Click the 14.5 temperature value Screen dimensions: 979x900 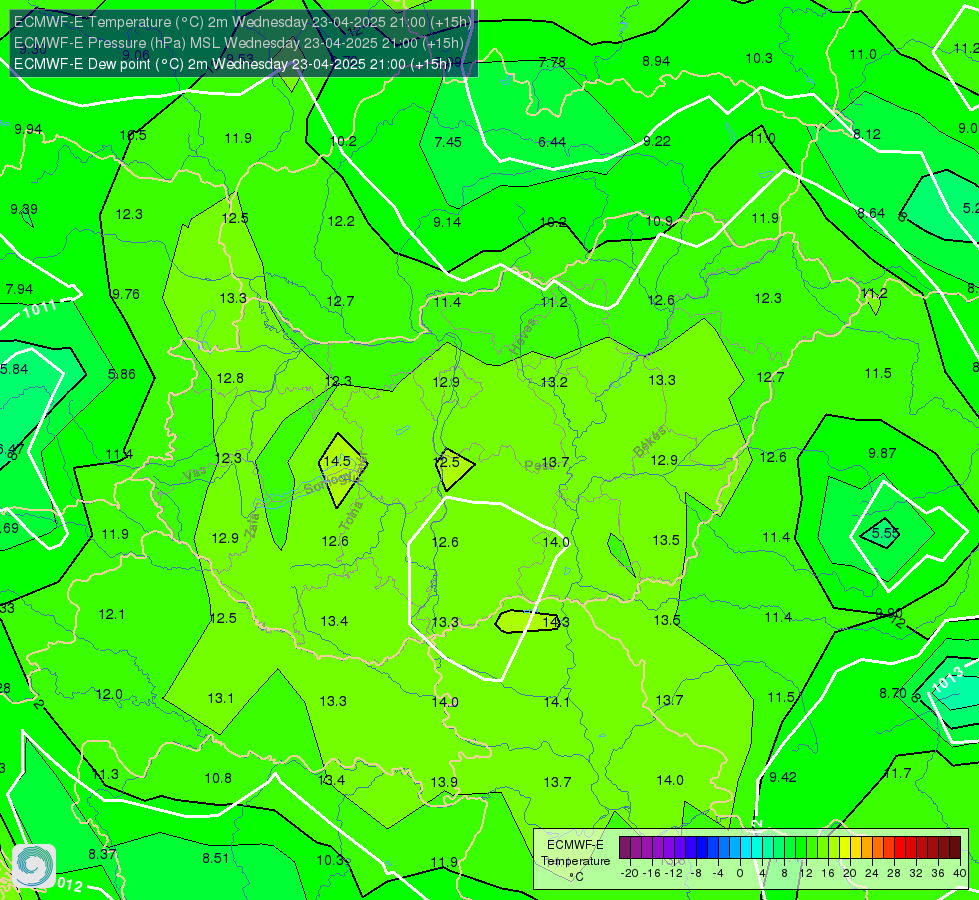coord(337,461)
